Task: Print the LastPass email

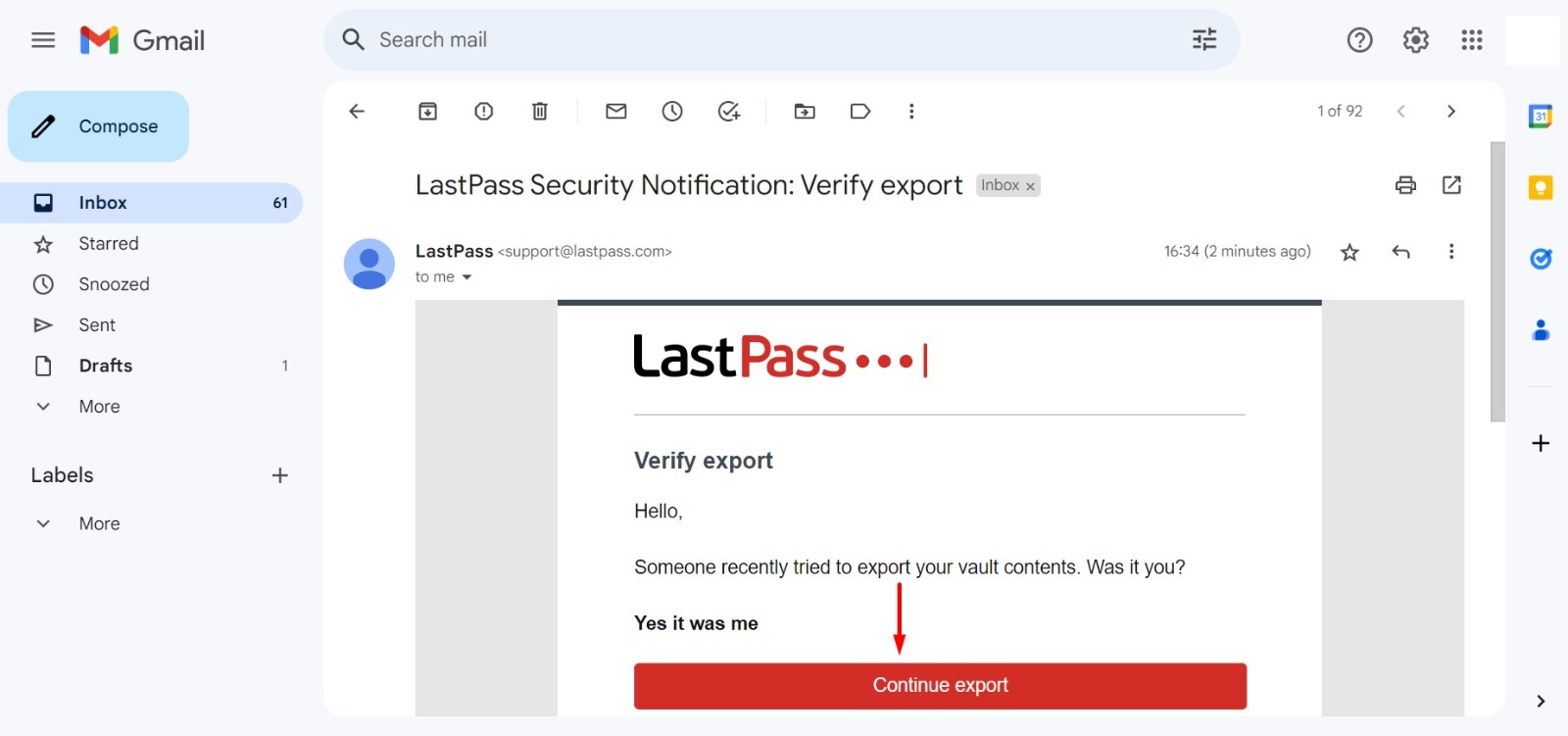Action: point(1406,184)
